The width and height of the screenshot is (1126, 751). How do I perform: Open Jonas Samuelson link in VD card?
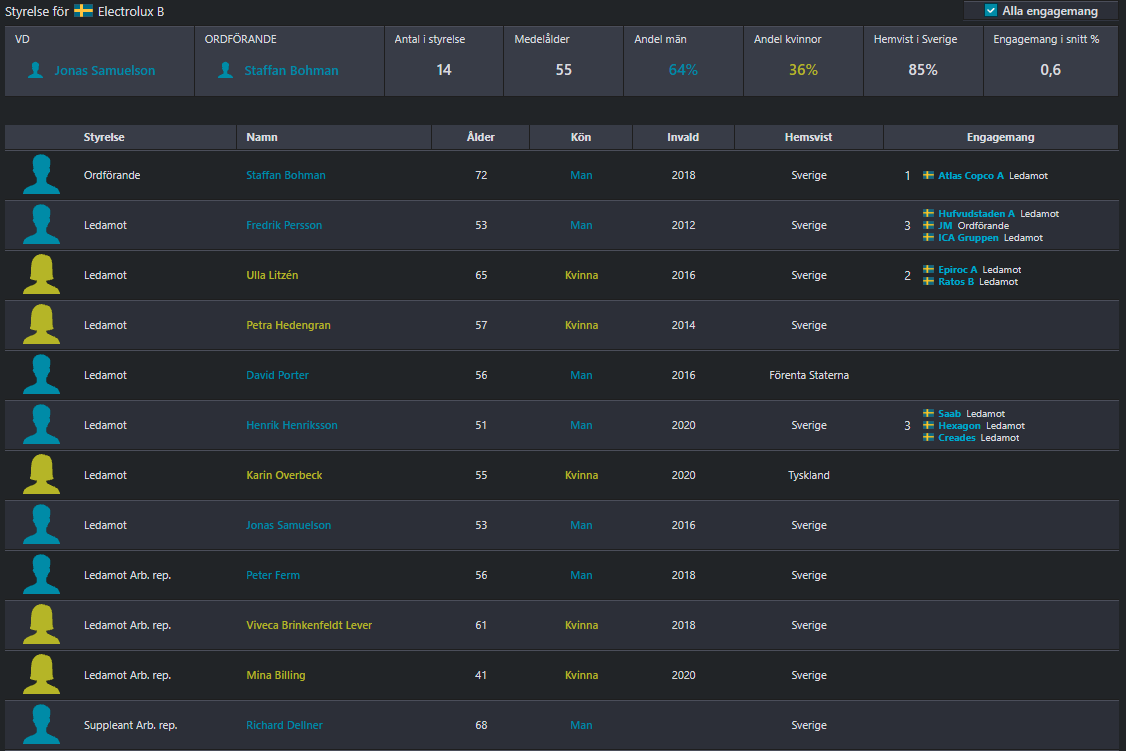tap(105, 70)
